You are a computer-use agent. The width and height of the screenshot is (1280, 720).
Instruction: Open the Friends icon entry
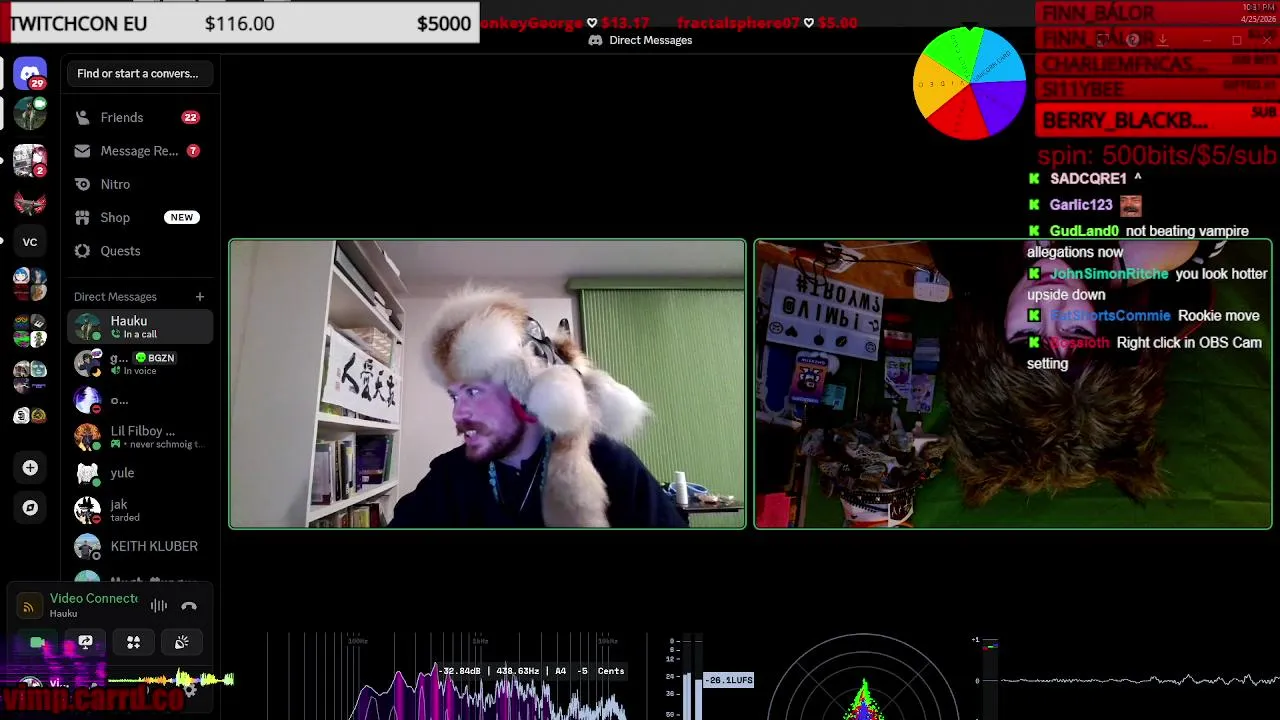tap(140, 117)
